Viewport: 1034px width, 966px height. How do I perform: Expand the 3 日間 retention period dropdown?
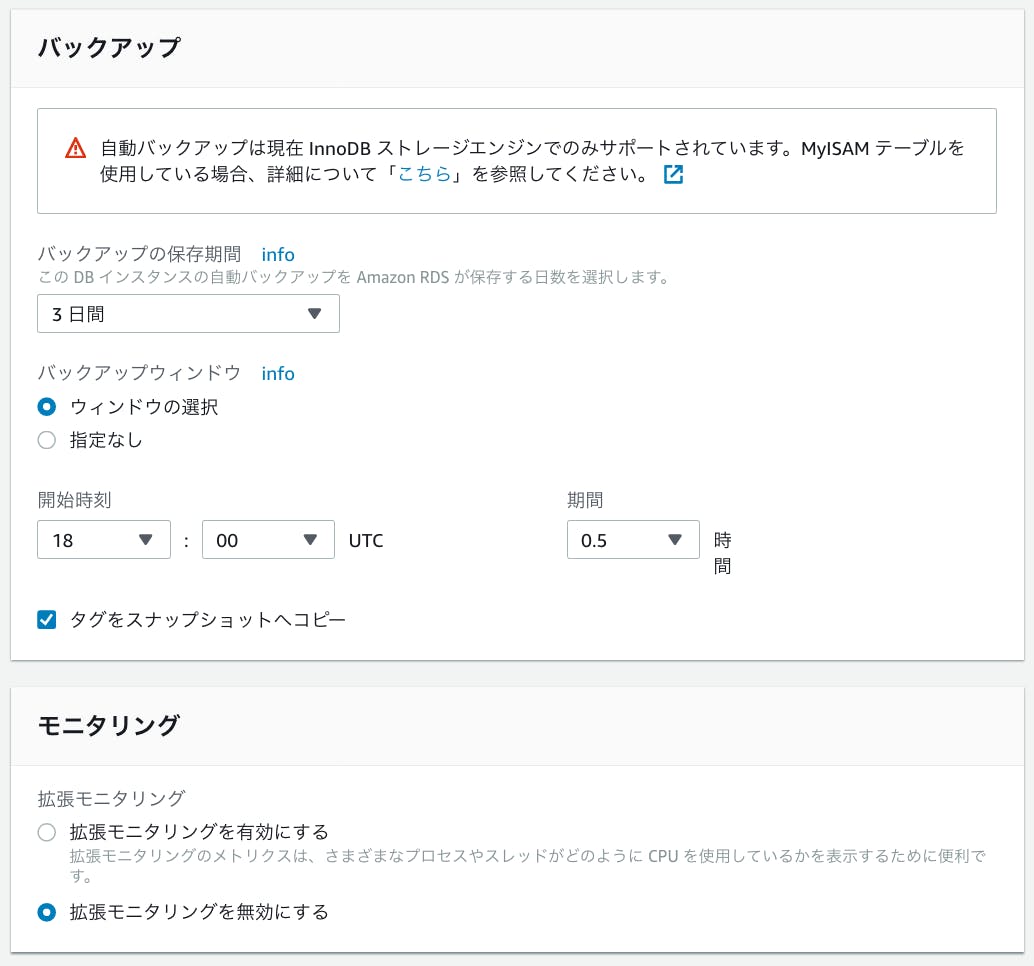pos(188,314)
